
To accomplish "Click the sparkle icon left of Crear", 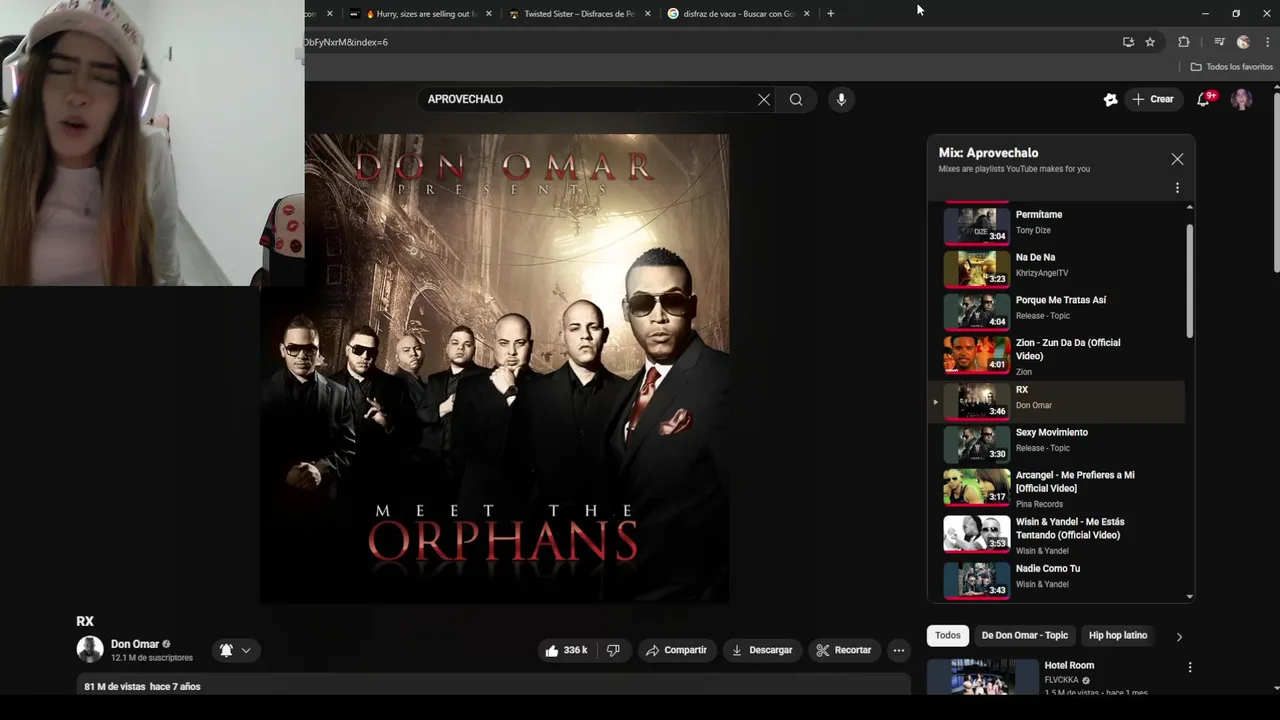I will [1110, 99].
